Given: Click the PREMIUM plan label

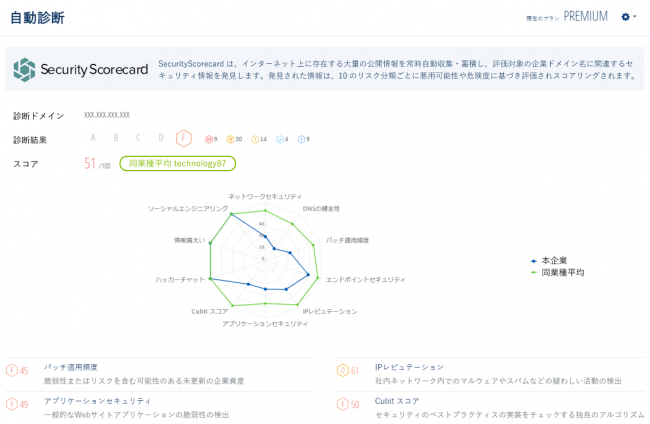Looking at the screenshot, I should 585,16.
